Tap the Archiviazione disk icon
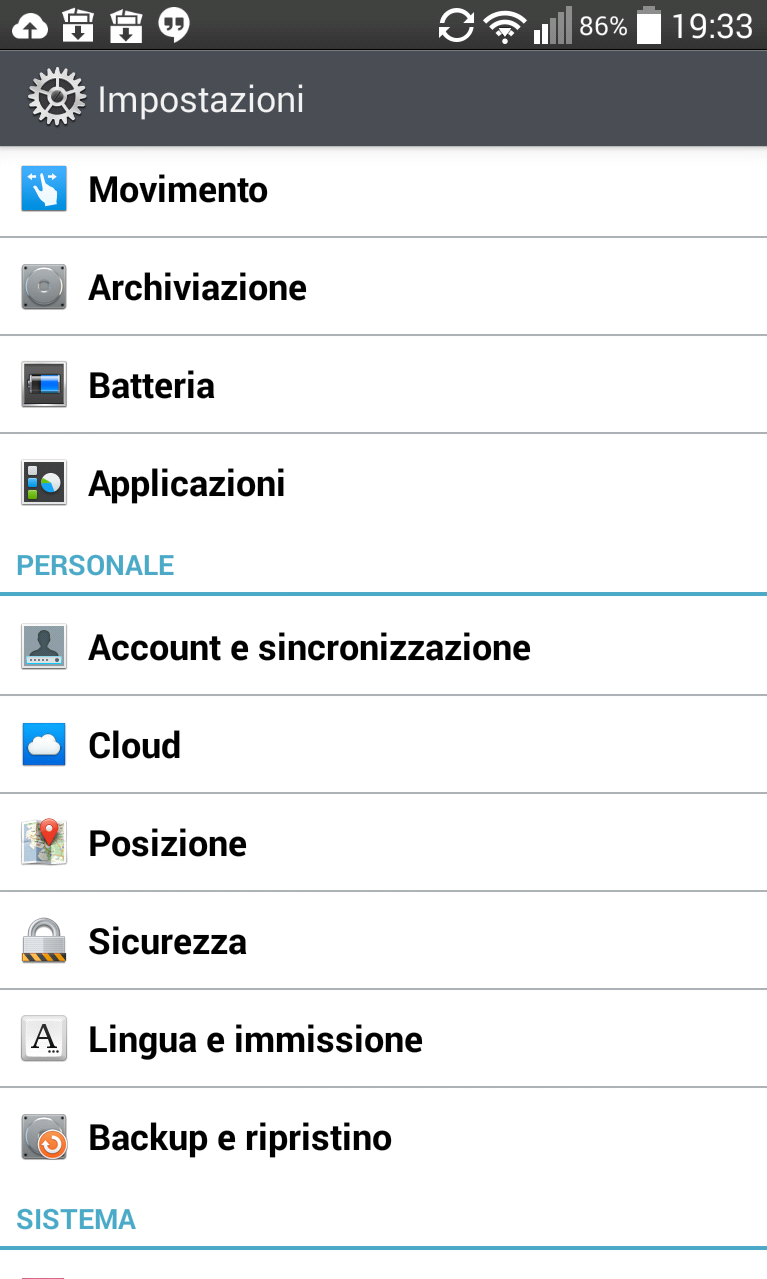The height and width of the screenshot is (1279, 767). (44, 287)
